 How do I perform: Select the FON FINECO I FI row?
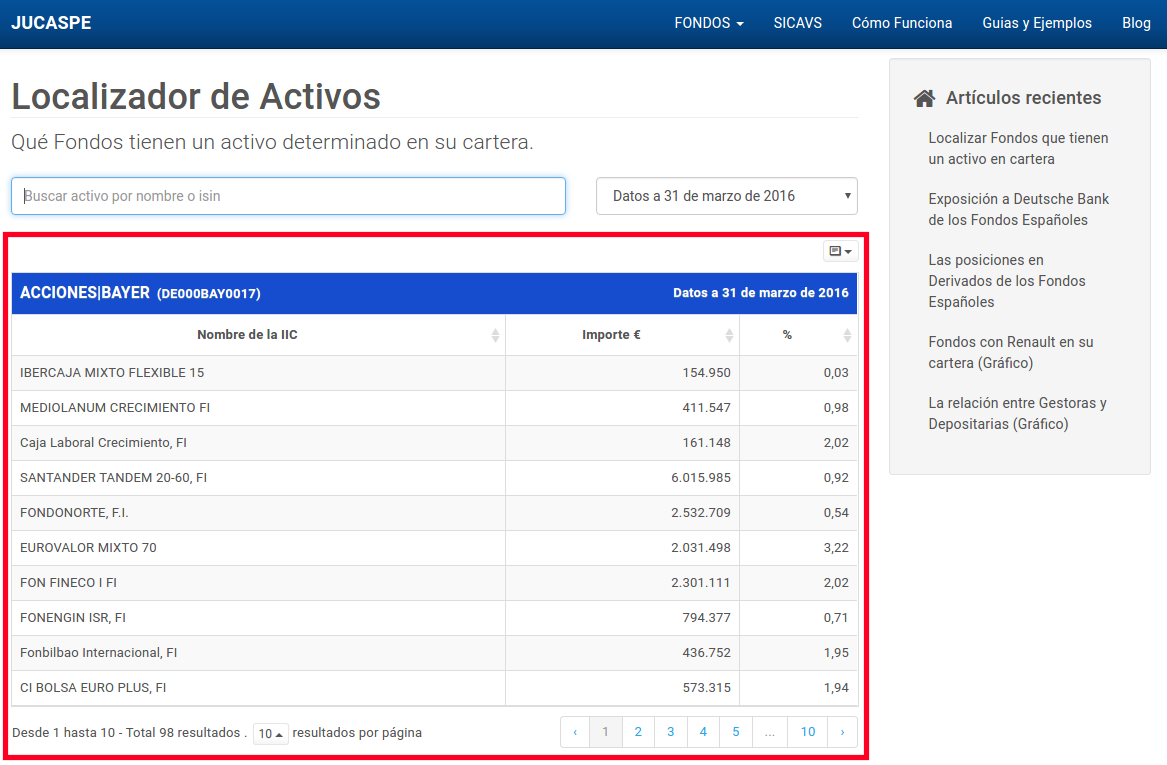pos(435,583)
